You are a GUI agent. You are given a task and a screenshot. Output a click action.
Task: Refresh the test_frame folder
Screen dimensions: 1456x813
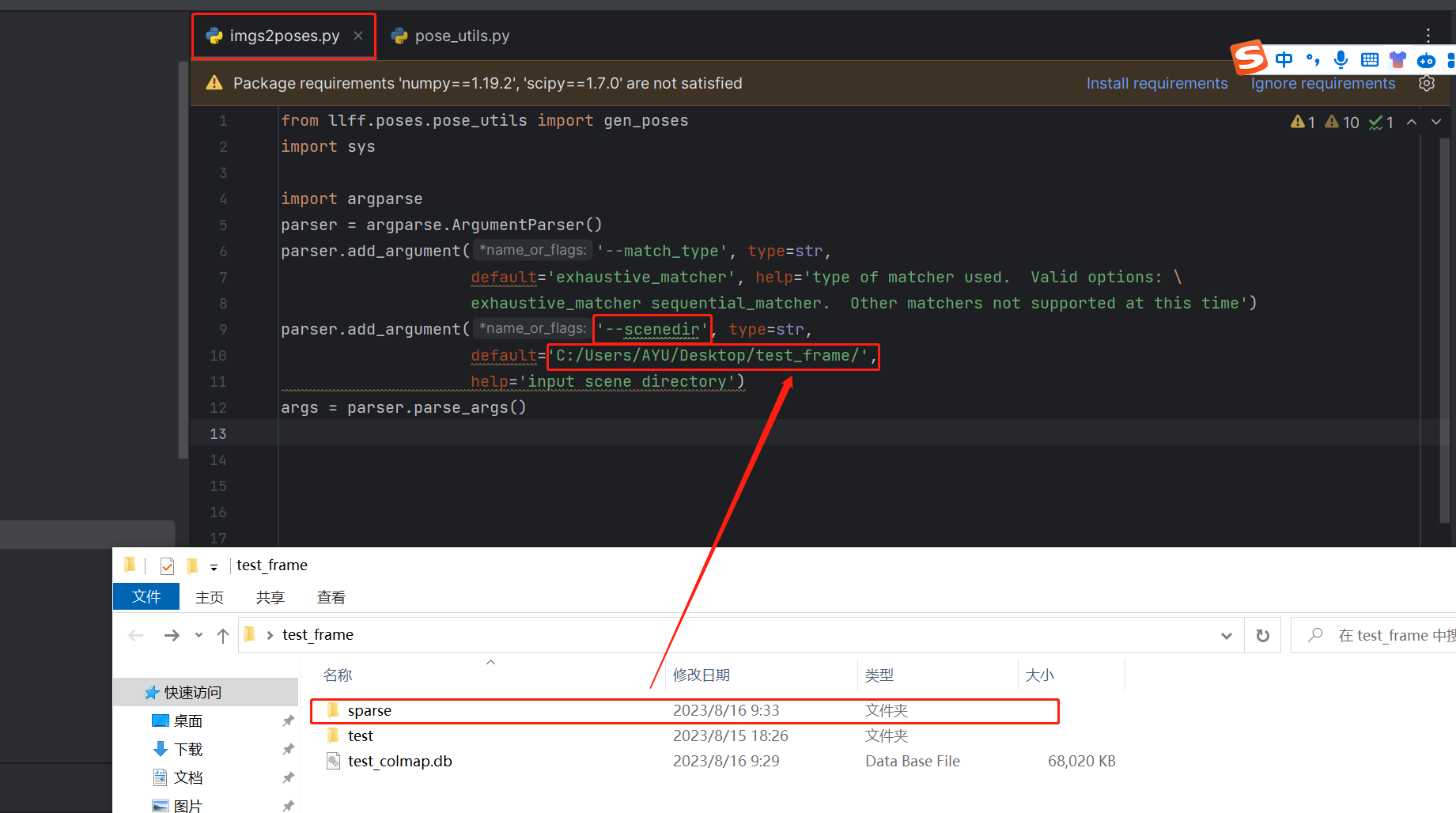[1263, 635]
